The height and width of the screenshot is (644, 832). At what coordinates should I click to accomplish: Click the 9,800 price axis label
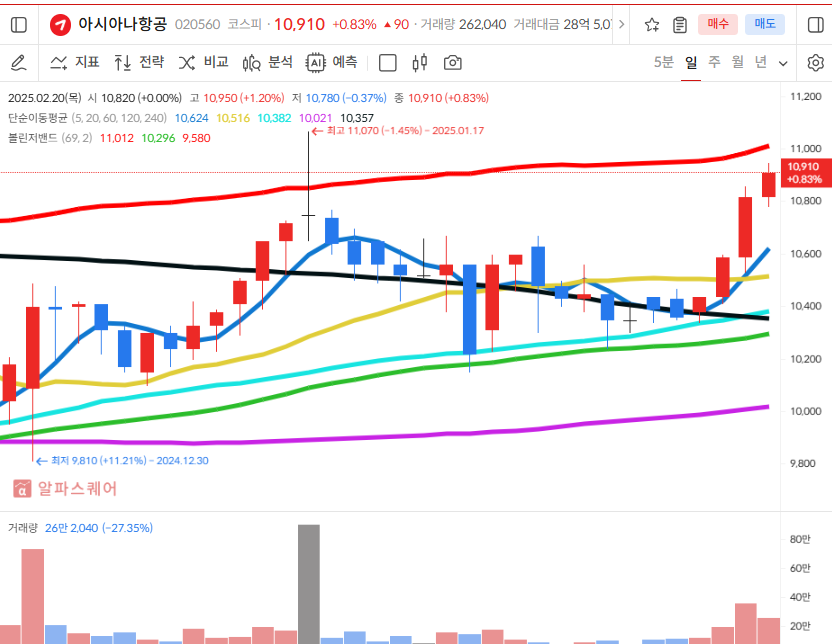tap(803, 464)
